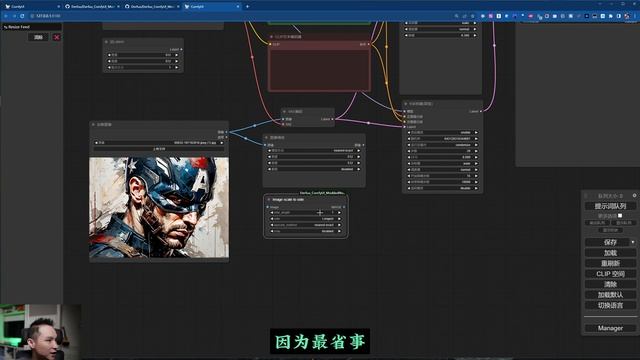This screenshot has height=360, width=640.
Task: Pick previous image file with left arrow in load node
Action: tap(96, 143)
